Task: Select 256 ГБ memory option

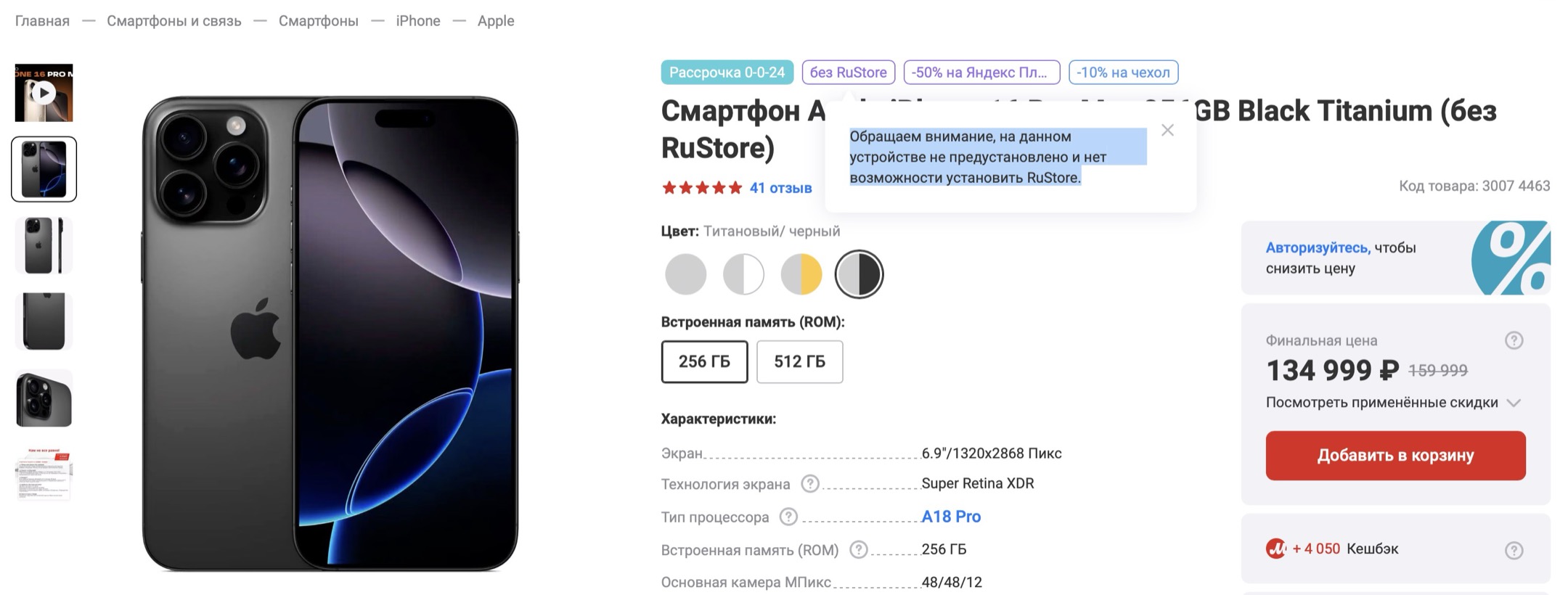Action: pos(704,361)
